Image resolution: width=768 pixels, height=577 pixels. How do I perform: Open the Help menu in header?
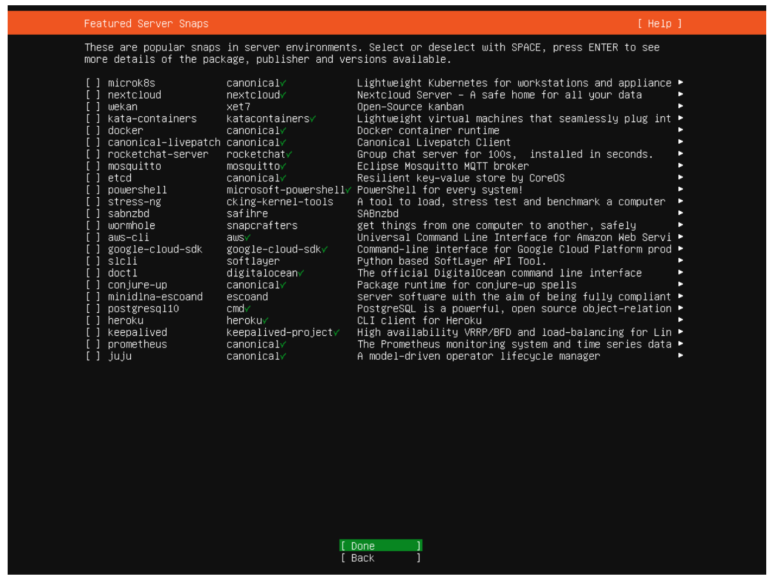tap(659, 23)
